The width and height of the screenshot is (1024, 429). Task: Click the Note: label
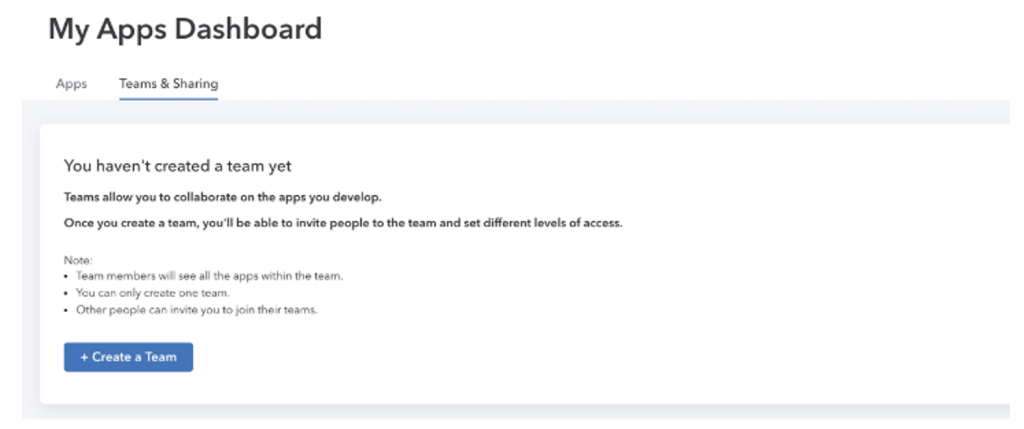pyautogui.click(x=78, y=260)
